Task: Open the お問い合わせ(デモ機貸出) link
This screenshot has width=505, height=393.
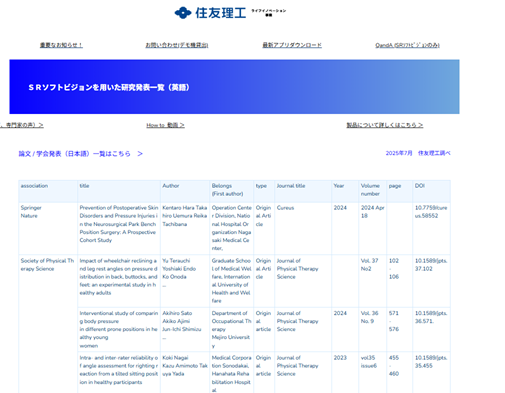Action: point(177,45)
